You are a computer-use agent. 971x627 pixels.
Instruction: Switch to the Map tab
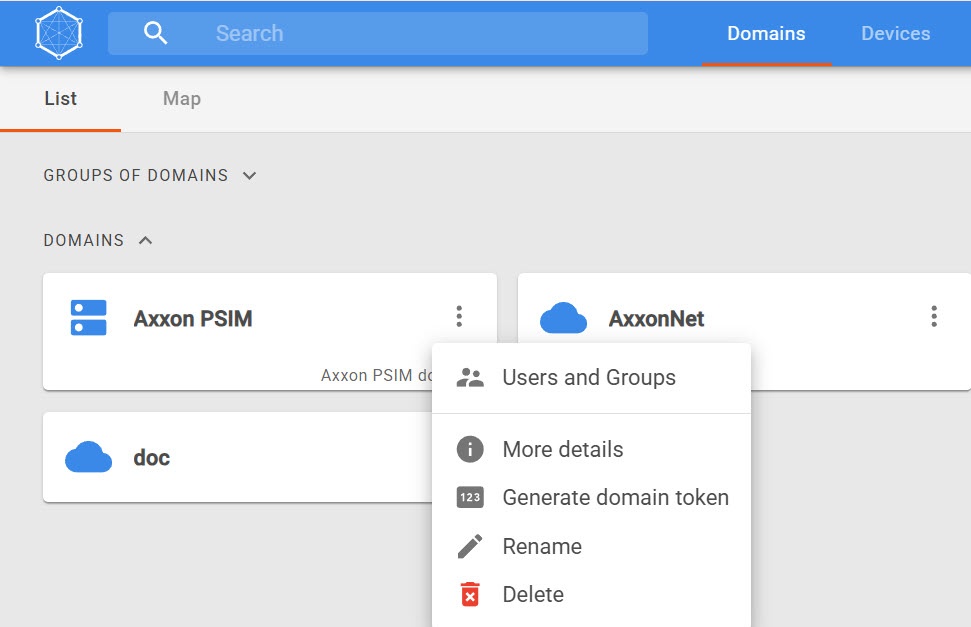pyautogui.click(x=182, y=99)
